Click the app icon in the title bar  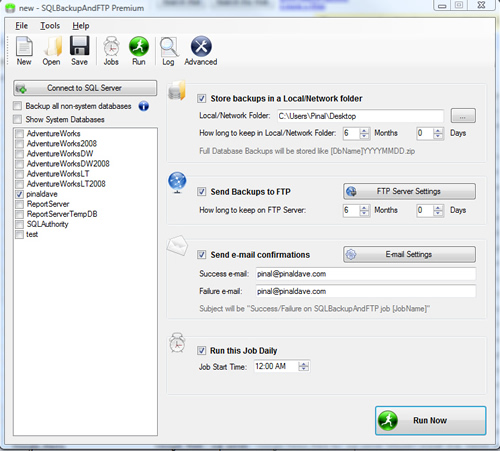(x=10, y=8)
